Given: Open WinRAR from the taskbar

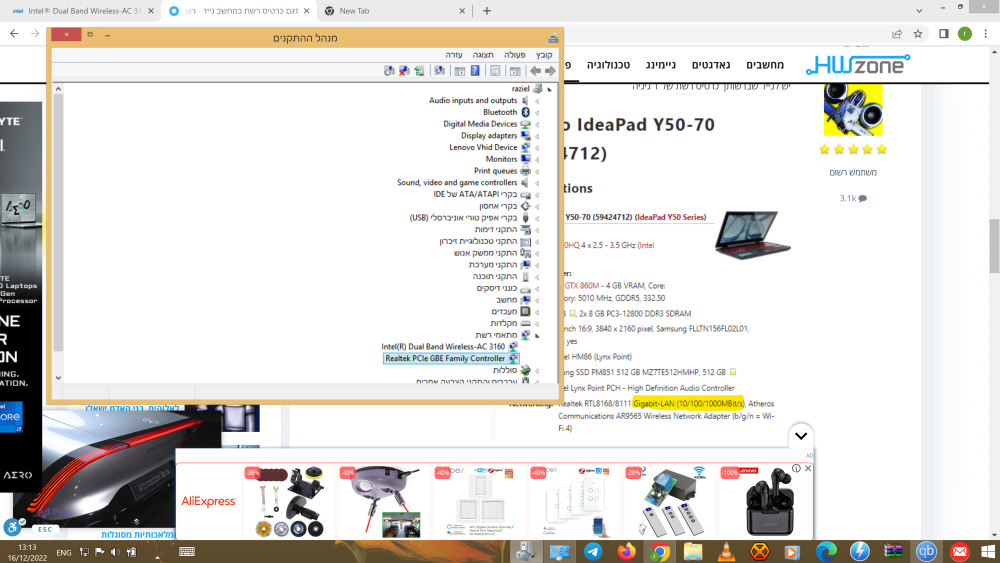Looking at the screenshot, I should click(893, 552).
